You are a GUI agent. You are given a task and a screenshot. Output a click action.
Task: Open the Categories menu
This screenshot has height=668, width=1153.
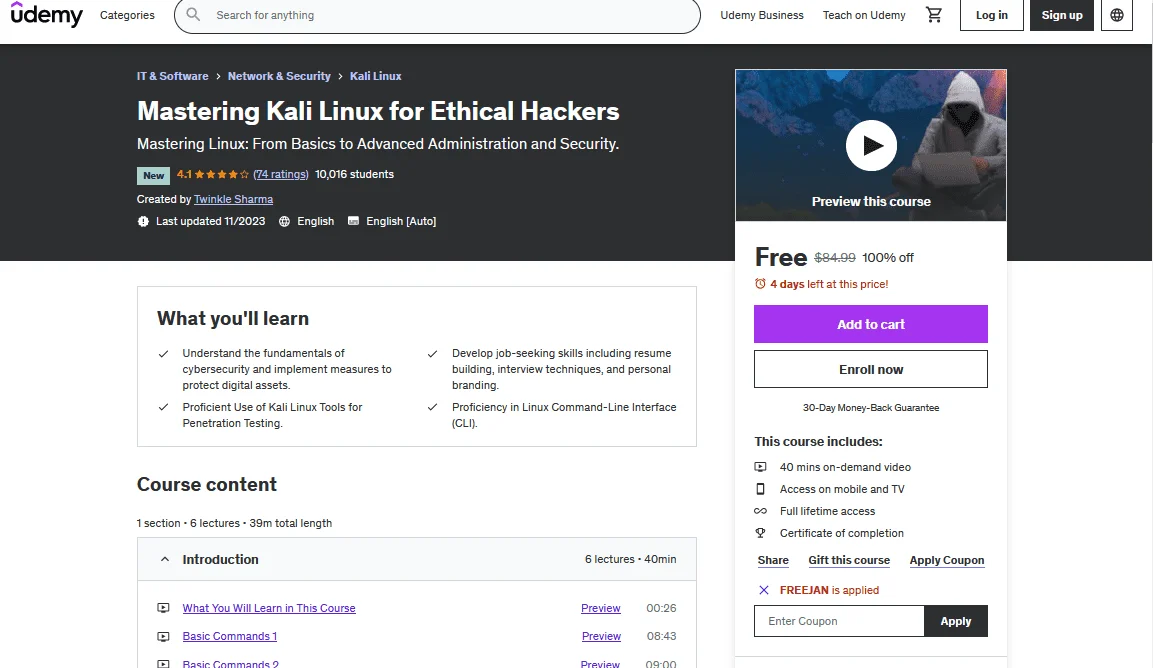(127, 15)
